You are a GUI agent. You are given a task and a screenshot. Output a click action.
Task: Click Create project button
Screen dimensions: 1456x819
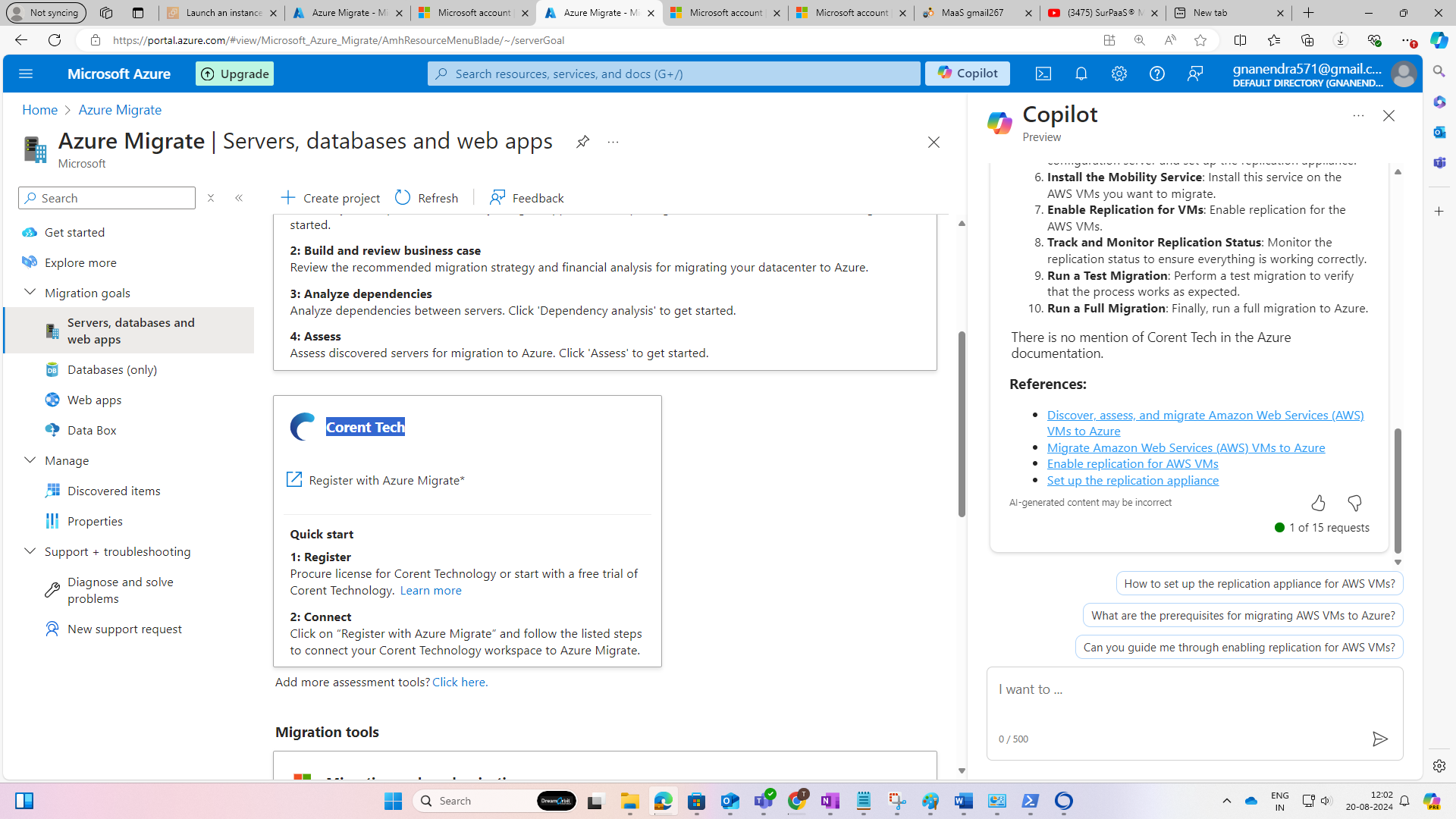(331, 198)
